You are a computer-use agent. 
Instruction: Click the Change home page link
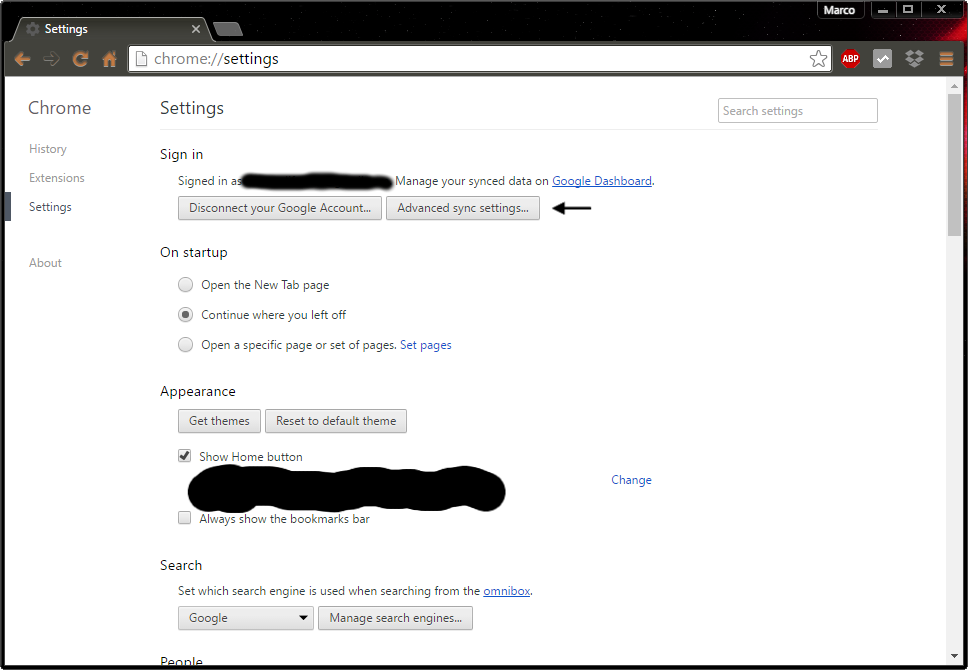[x=631, y=480]
